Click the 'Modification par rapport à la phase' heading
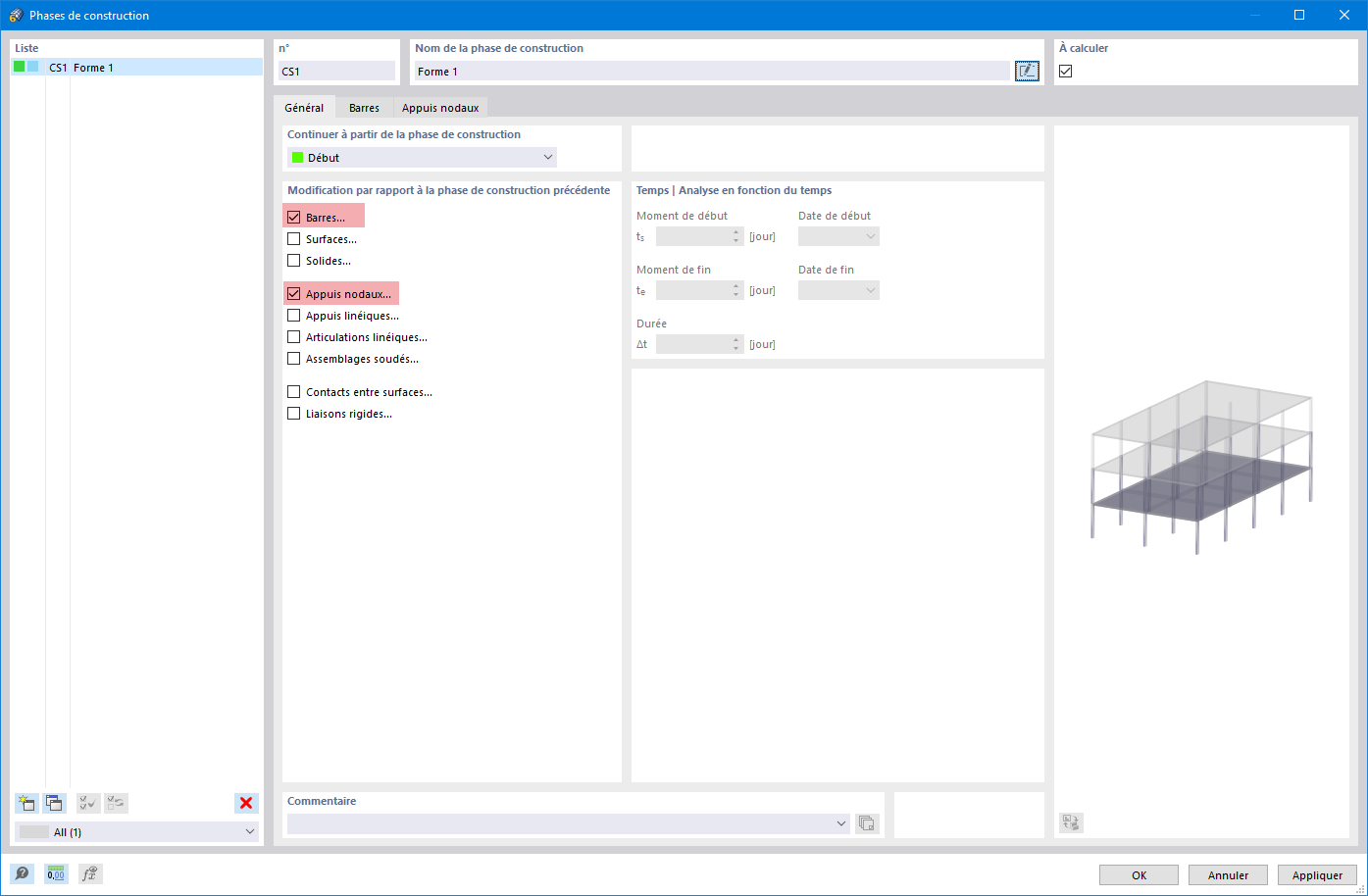This screenshot has height=896, width=1368. click(x=448, y=190)
